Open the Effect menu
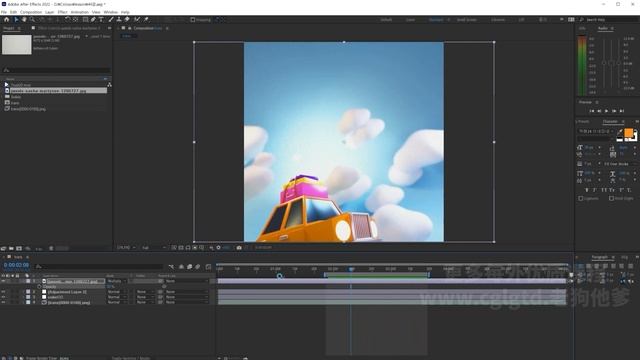 [62, 12]
